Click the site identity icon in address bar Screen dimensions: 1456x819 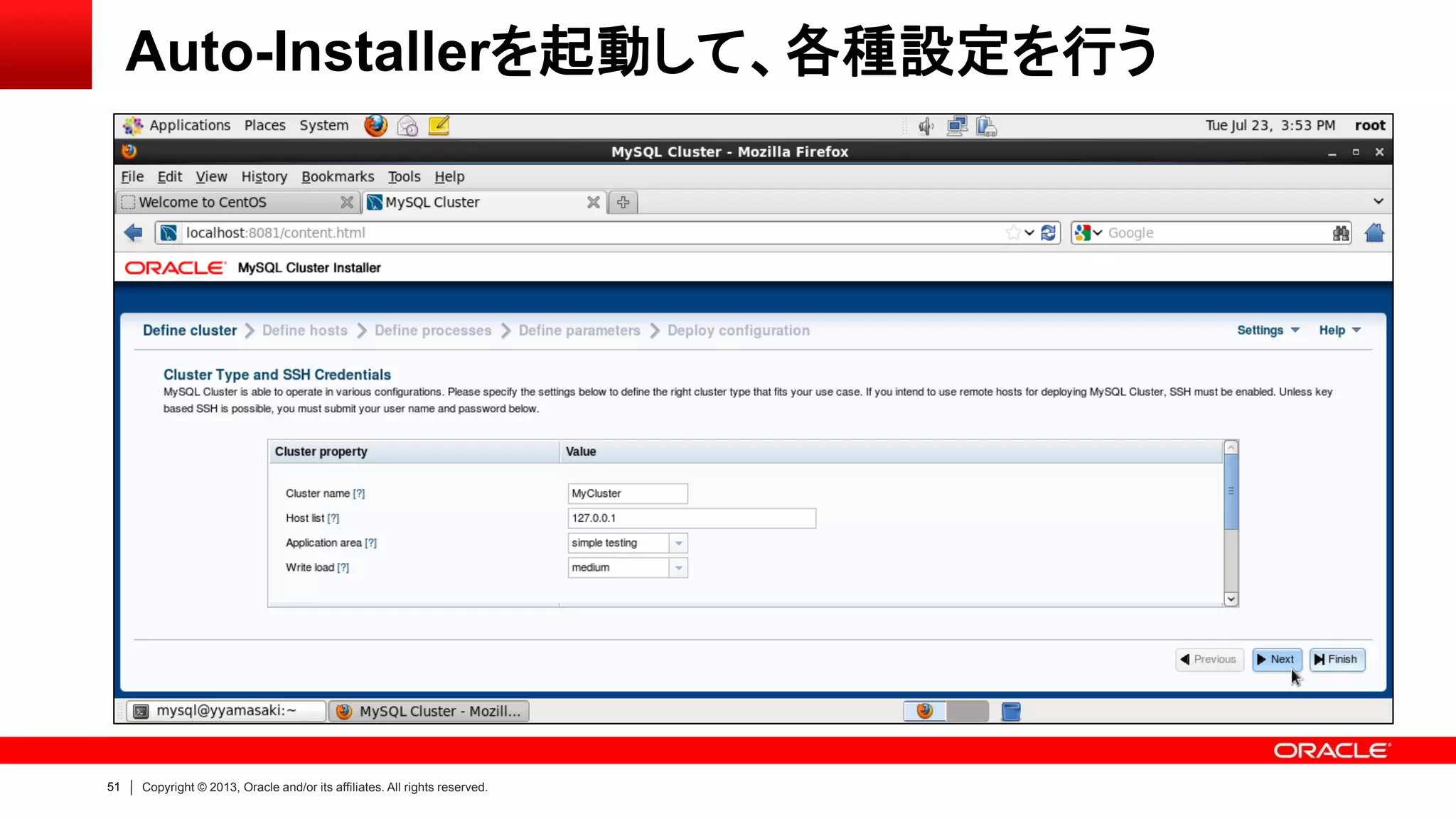pyautogui.click(x=168, y=232)
